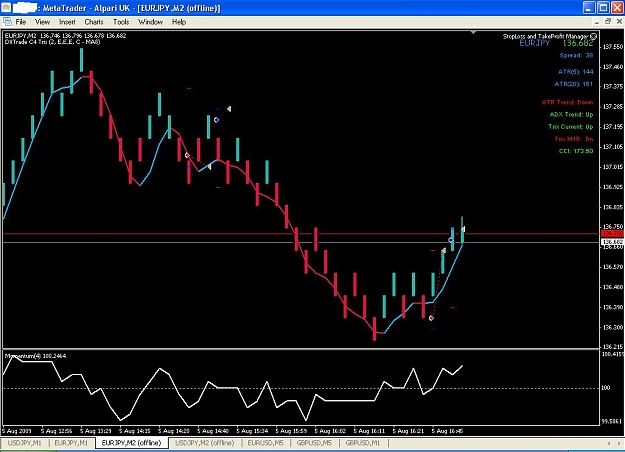Click the chart shift triangle marker at chart top
Screen dimensions: 625x452
[473, 32]
